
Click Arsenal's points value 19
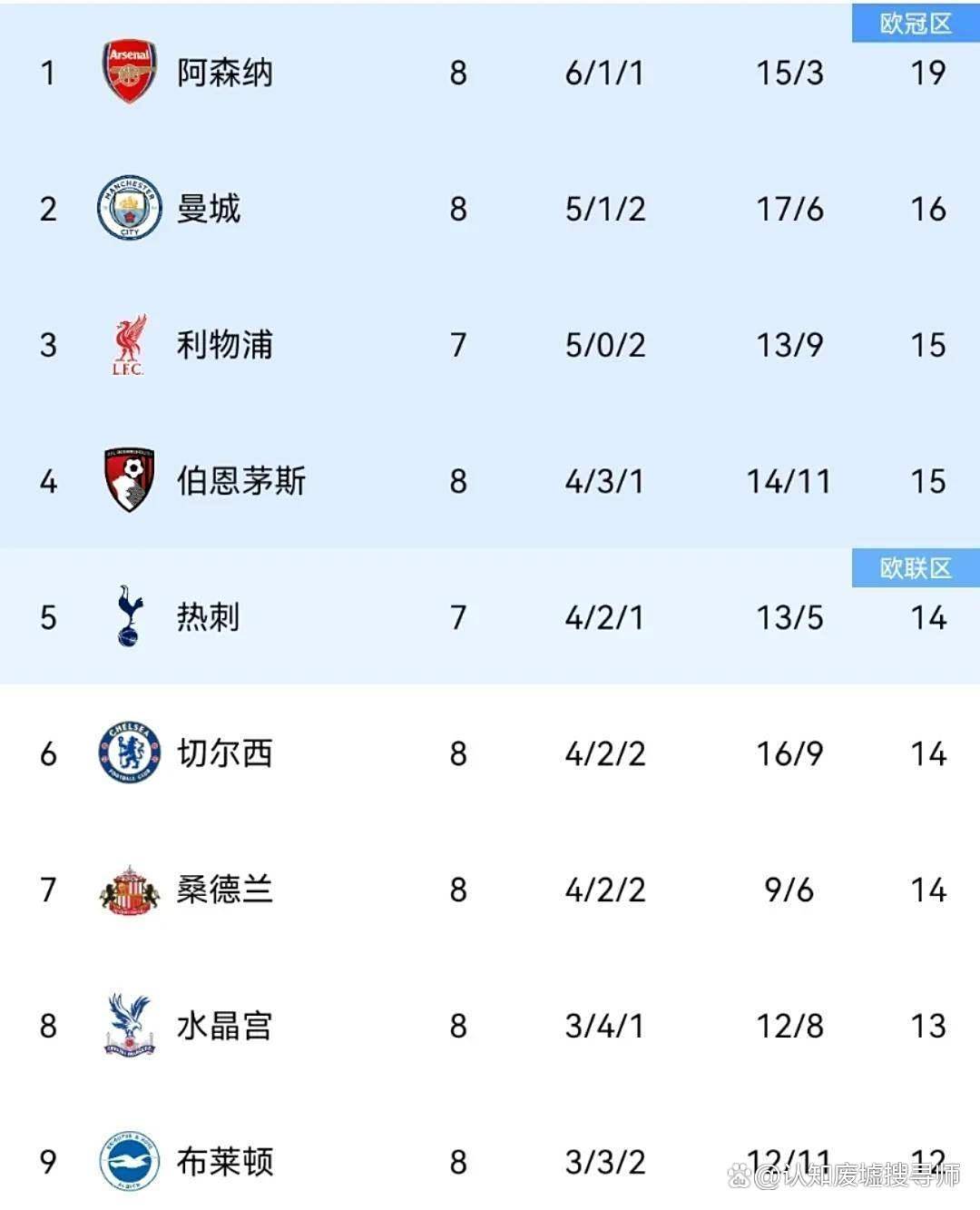coord(928,73)
